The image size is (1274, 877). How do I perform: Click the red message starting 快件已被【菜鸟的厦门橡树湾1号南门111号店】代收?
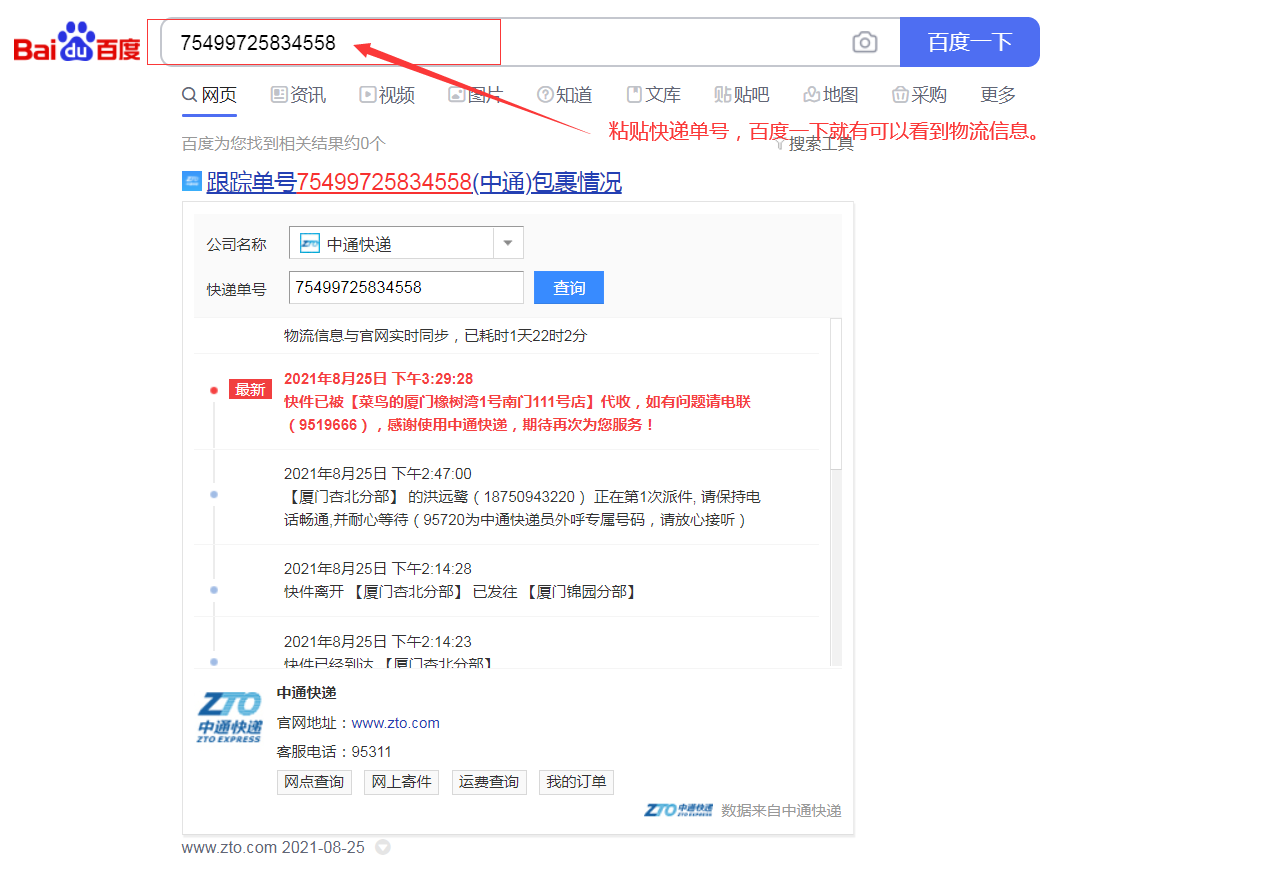tap(517, 413)
